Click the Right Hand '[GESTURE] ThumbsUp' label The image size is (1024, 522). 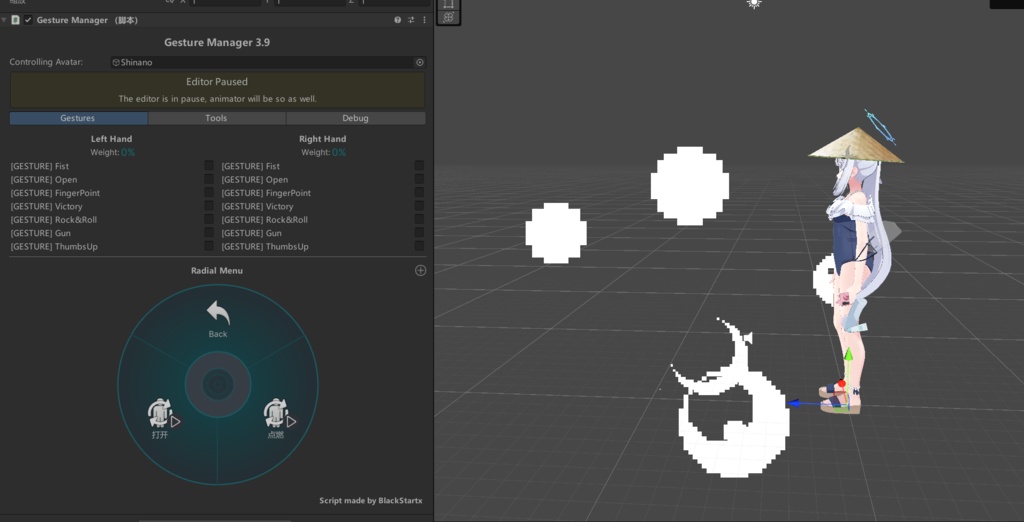click(x=265, y=246)
